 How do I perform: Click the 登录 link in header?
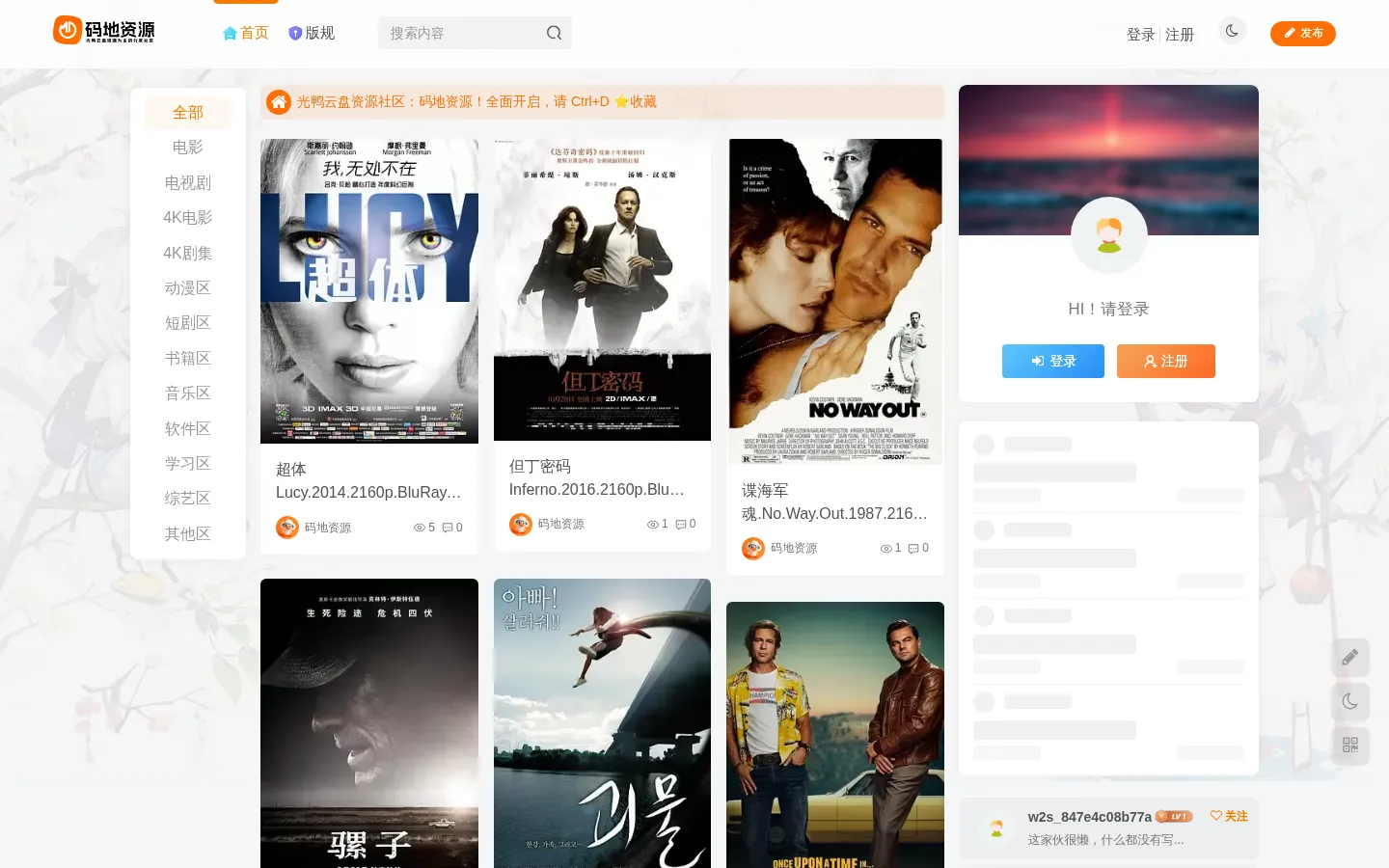point(1141,35)
